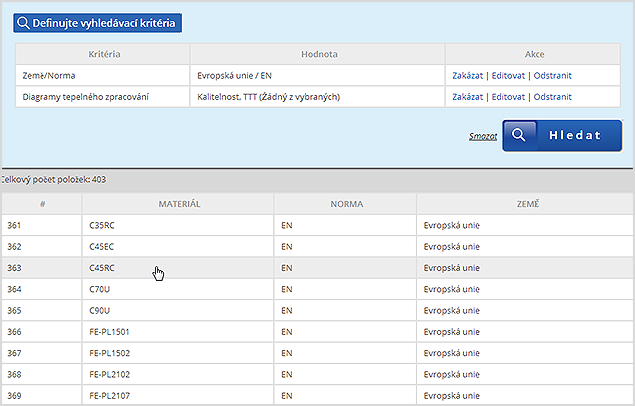Click the NORMA column header
Image resolution: width=635 pixels, height=406 pixels.
click(347, 204)
